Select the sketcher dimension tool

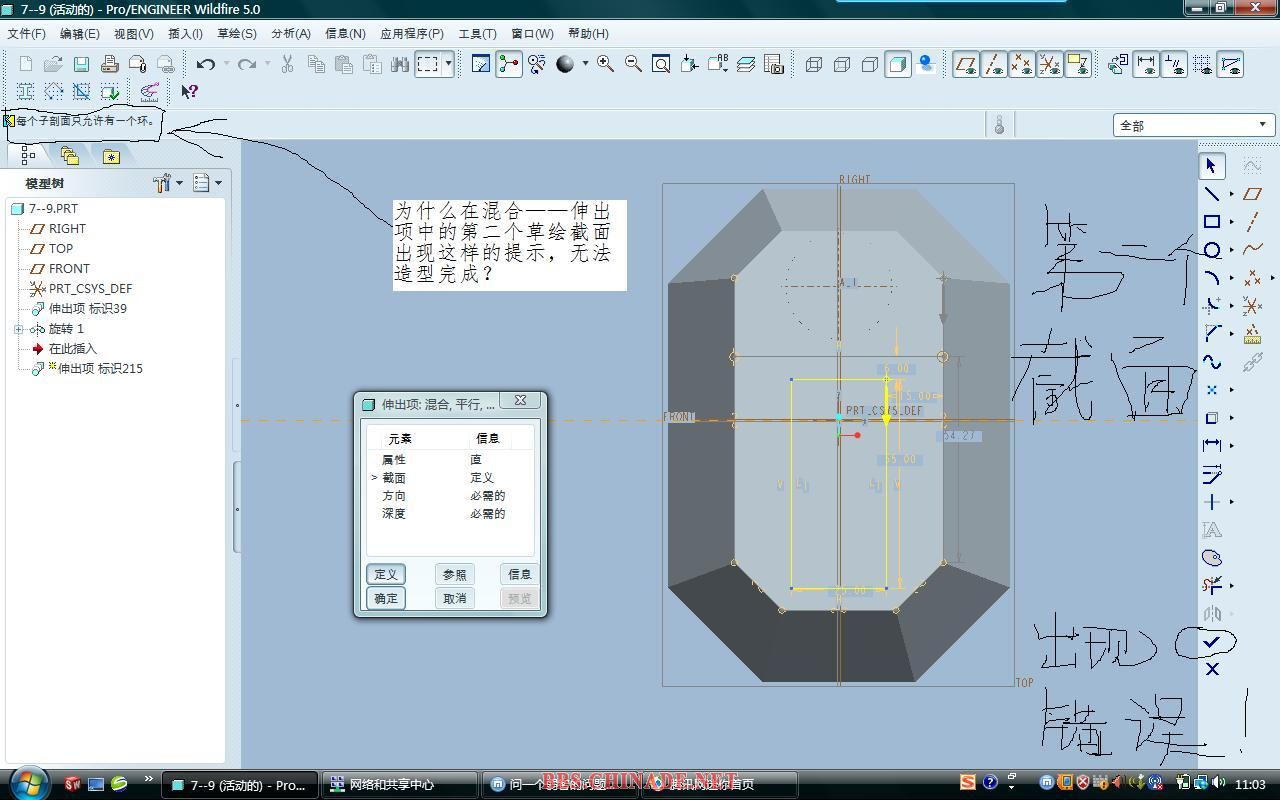point(1212,445)
